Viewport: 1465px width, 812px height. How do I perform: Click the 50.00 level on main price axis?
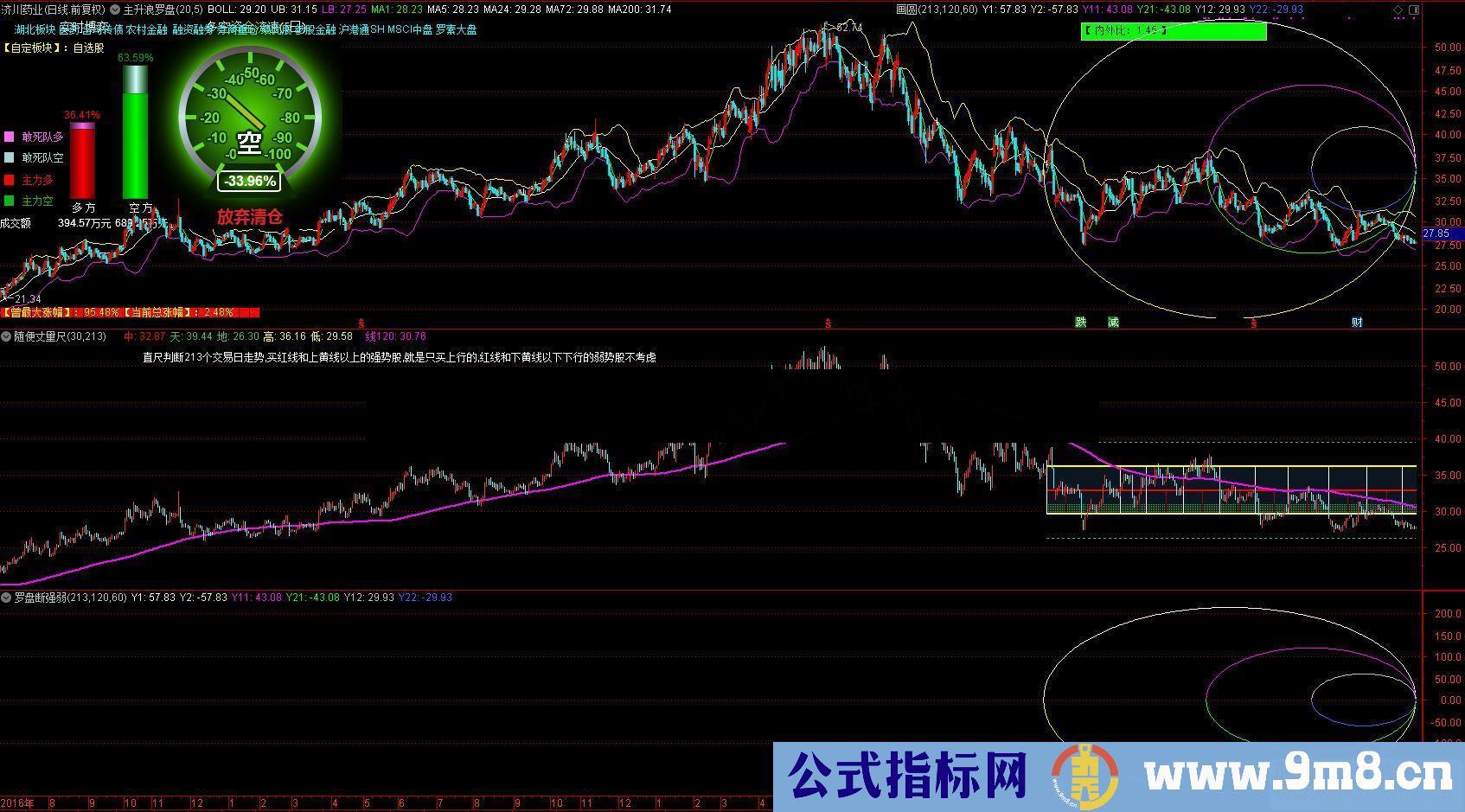tap(1448, 48)
